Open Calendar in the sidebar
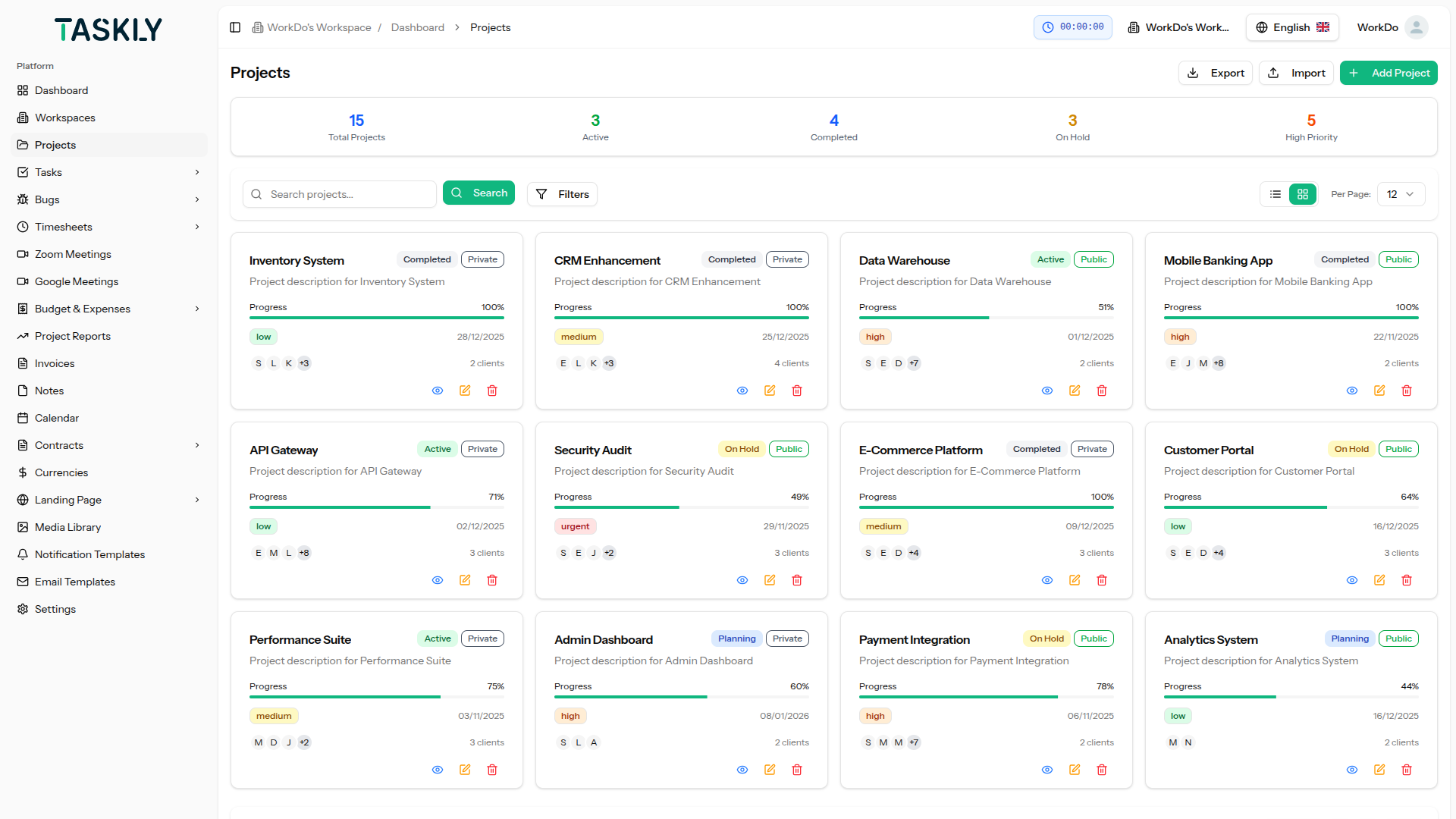 pos(109,418)
